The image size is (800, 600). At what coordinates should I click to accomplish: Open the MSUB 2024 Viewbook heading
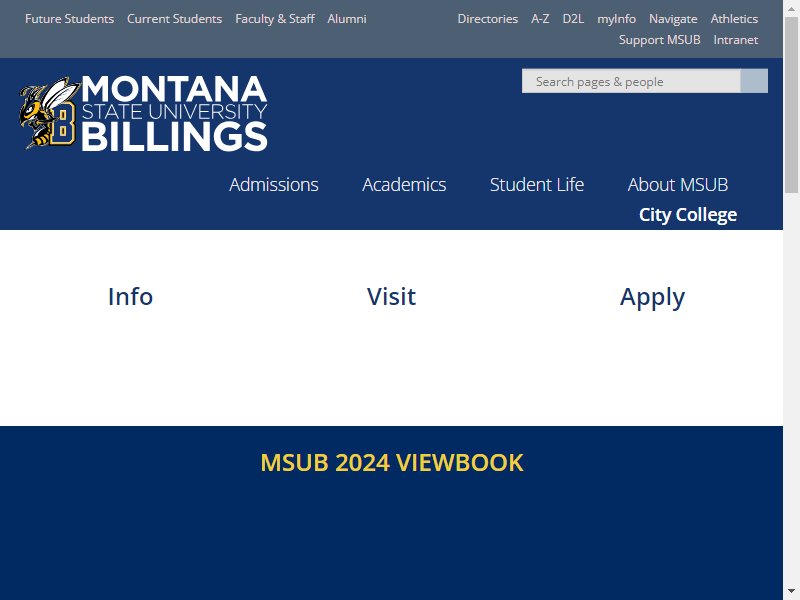pos(392,463)
